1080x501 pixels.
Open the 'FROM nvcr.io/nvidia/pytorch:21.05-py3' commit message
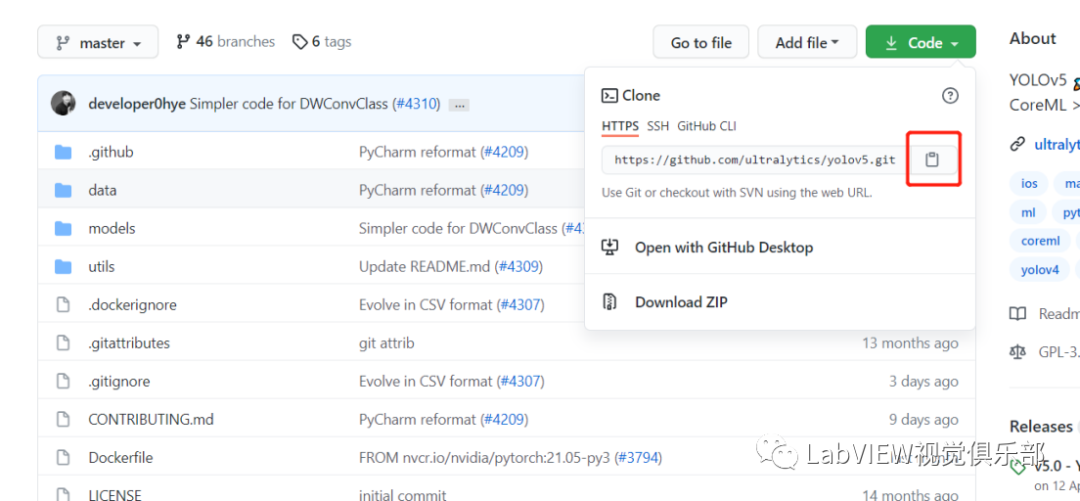(x=485, y=458)
